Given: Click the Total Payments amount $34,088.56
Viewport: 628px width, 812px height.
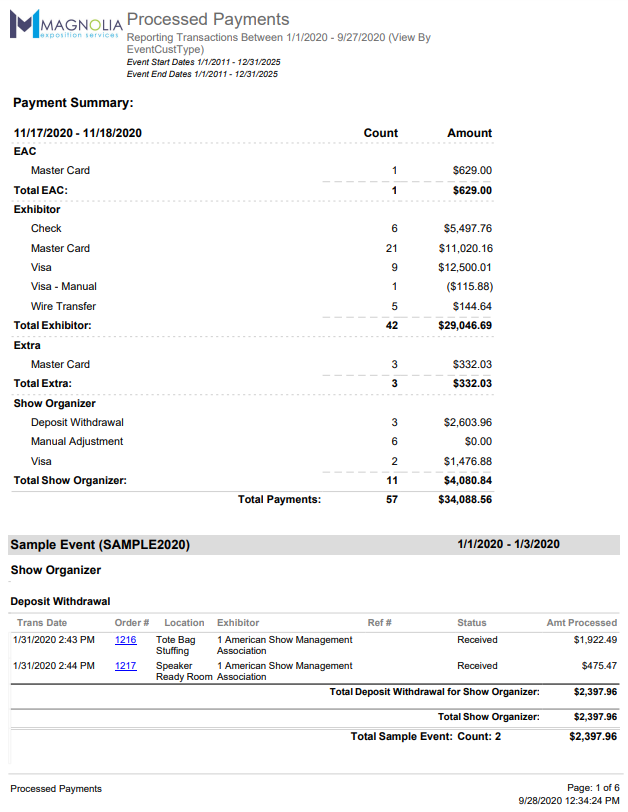Looking at the screenshot, I should point(465,500).
